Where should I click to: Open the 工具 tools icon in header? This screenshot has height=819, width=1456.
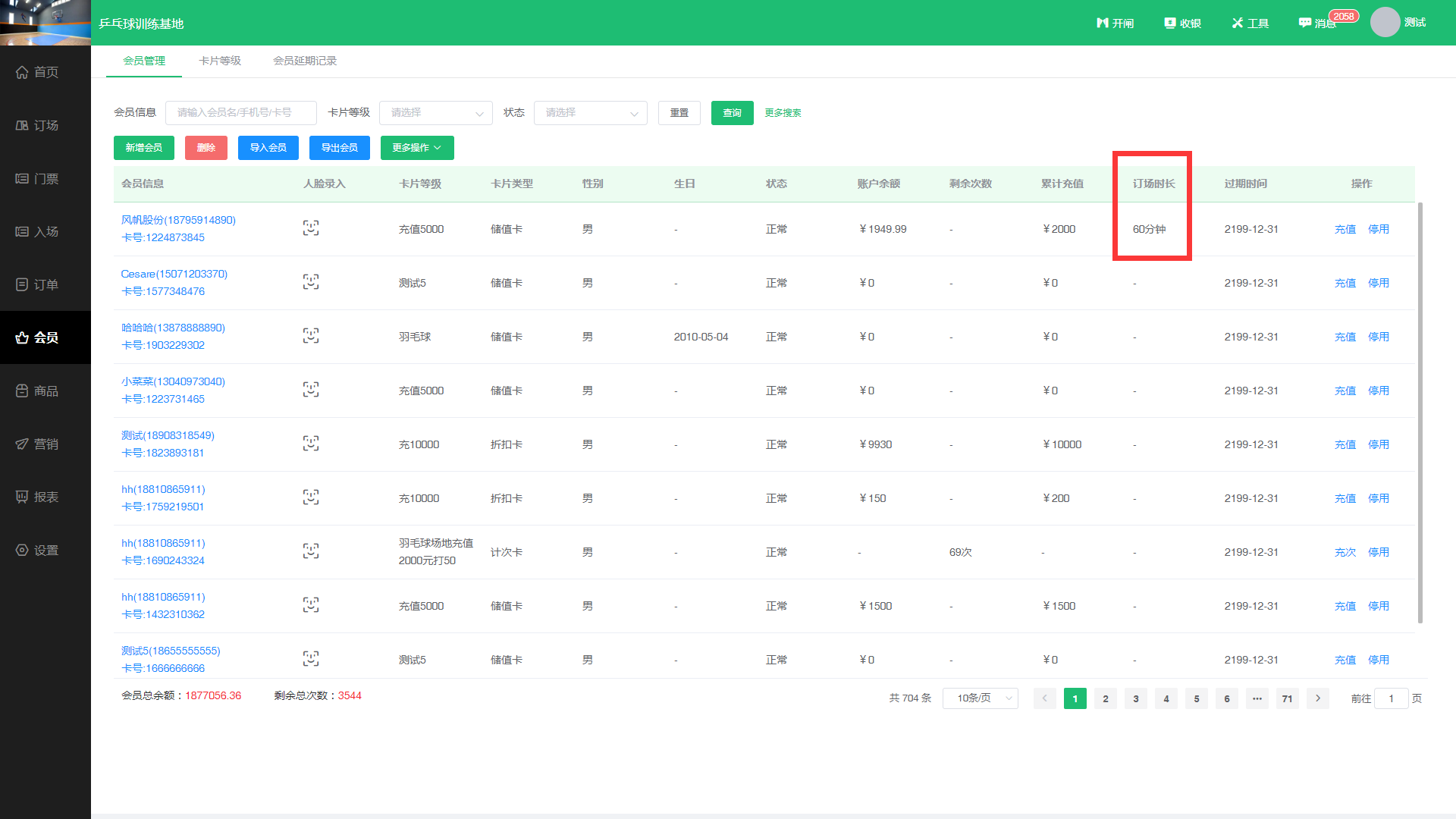1238,24
